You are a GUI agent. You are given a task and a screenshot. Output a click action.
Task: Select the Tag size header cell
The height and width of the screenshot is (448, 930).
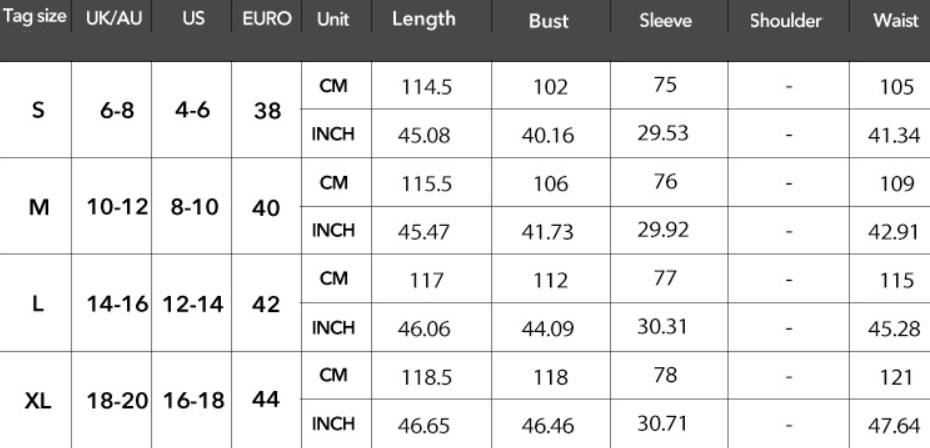[36, 20]
